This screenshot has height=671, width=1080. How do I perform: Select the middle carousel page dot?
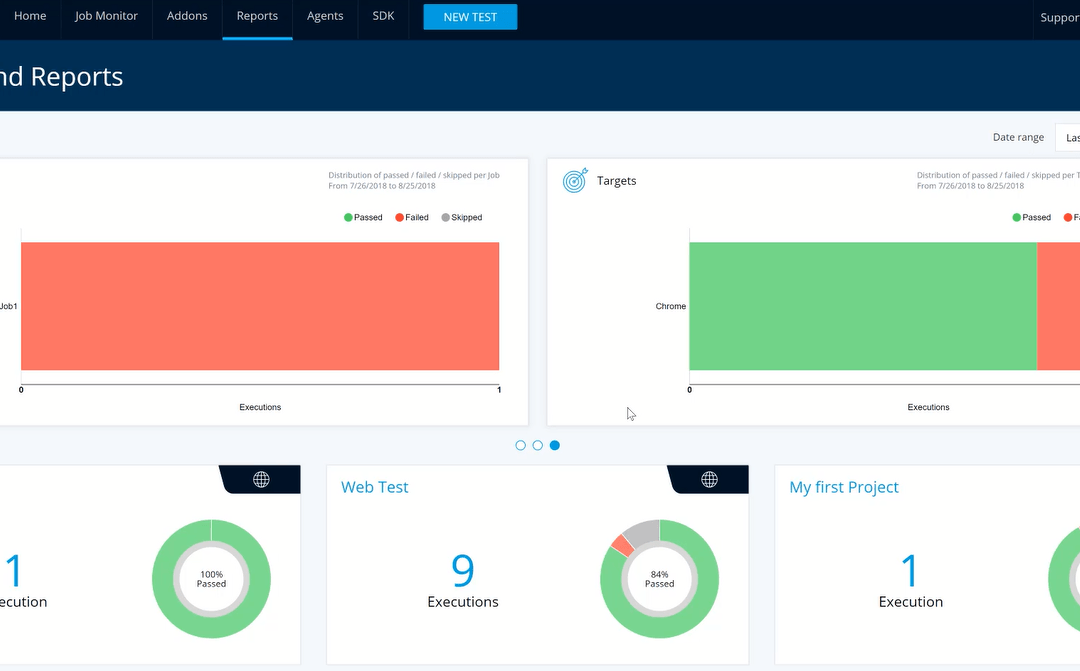pos(537,445)
